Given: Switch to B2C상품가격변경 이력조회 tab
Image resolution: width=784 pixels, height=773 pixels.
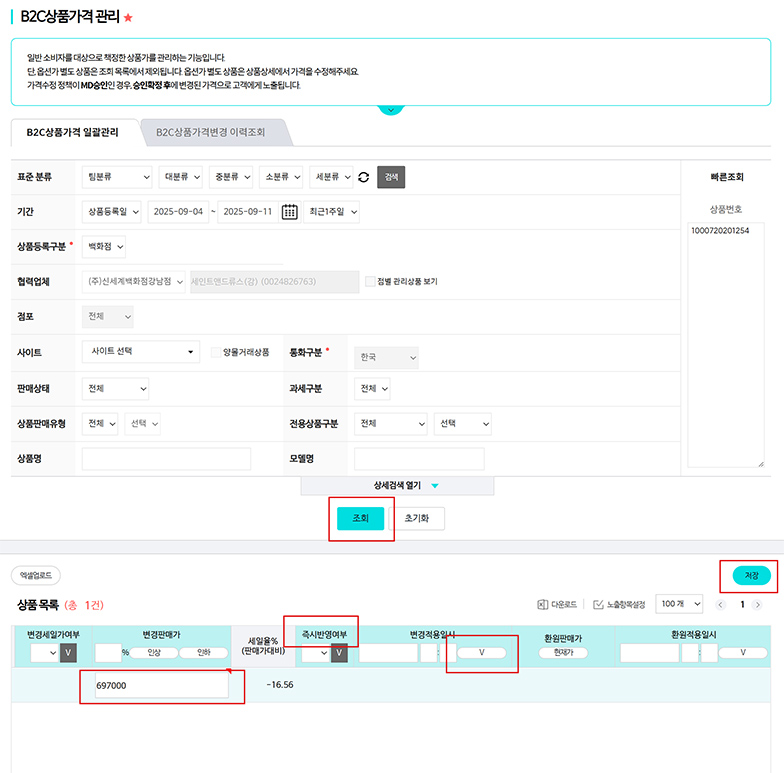Looking at the screenshot, I should (210, 132).
